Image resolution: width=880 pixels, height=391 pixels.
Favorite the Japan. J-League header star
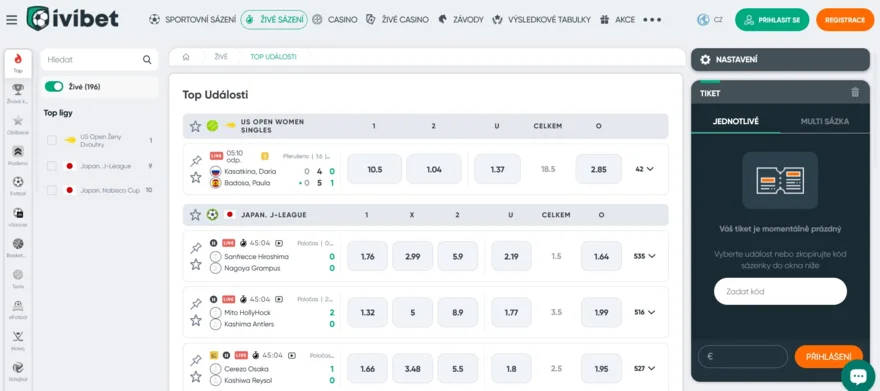(195, 215)
